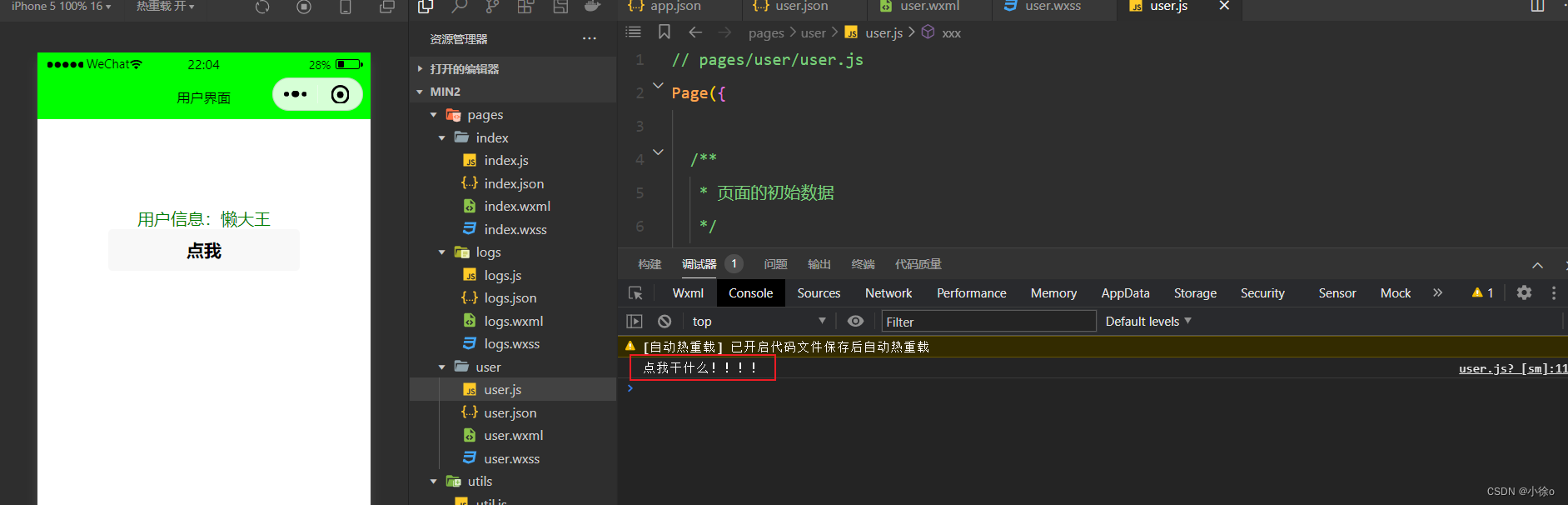The height and width of the screenshot is (505, 1568).
Task: Click the outline list icon beside bookmark
Action: tap(634, 32)
